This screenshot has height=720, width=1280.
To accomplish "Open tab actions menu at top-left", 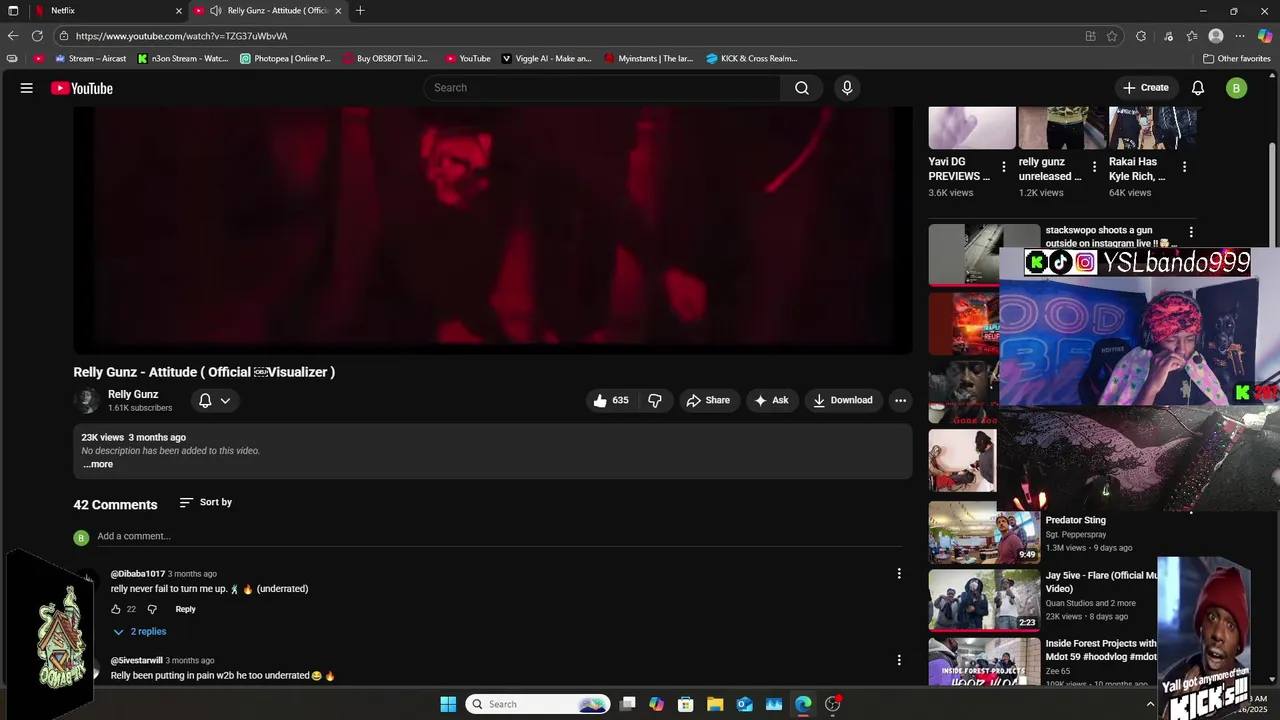I will 13,11.
